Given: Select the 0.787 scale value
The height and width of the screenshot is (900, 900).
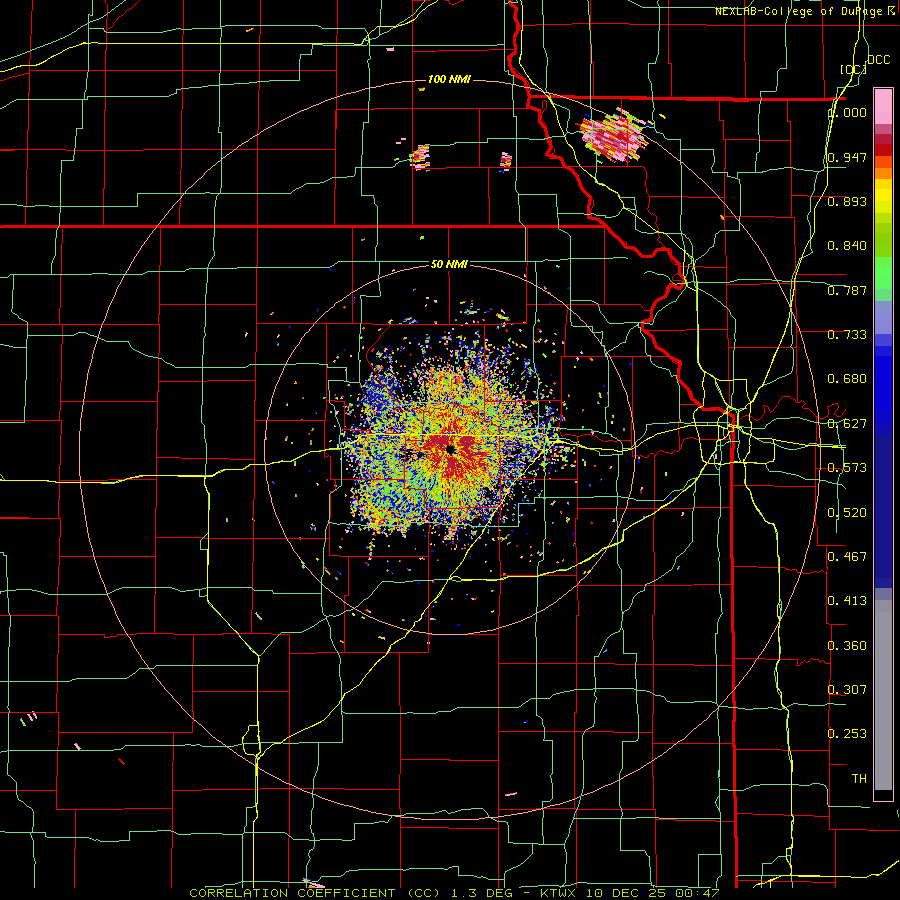Looking at the screenshot, I should [x=847, y=290].
